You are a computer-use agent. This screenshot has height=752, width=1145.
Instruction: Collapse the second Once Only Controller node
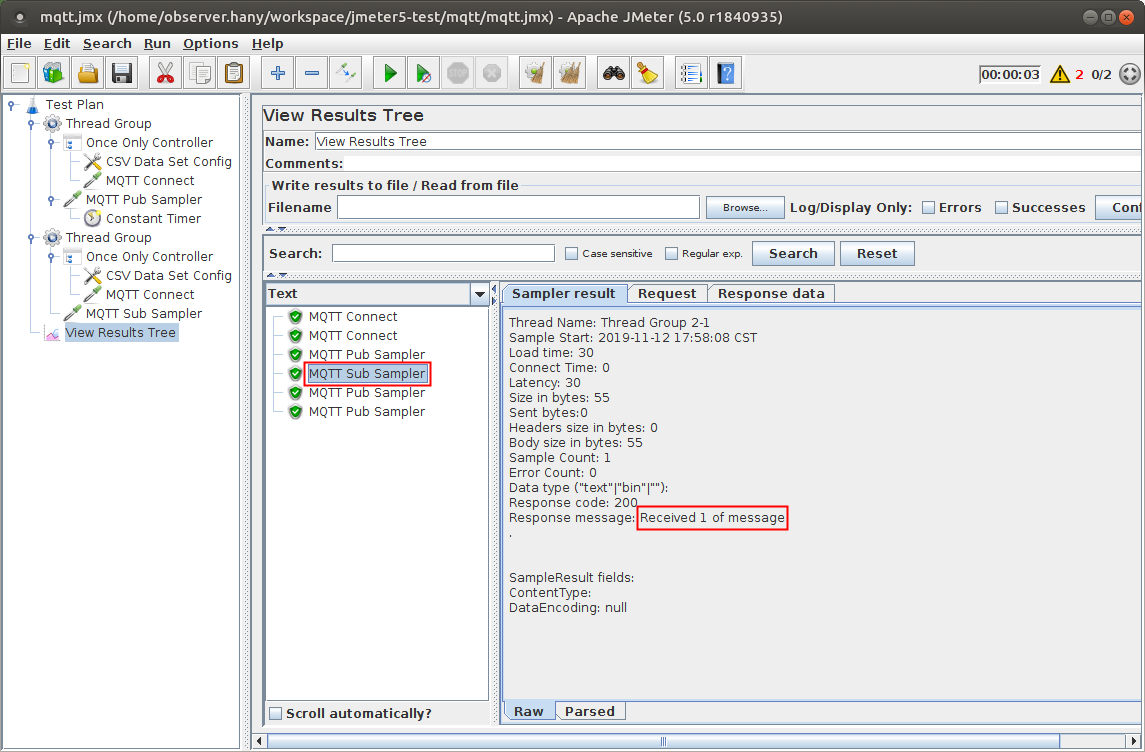51,257
